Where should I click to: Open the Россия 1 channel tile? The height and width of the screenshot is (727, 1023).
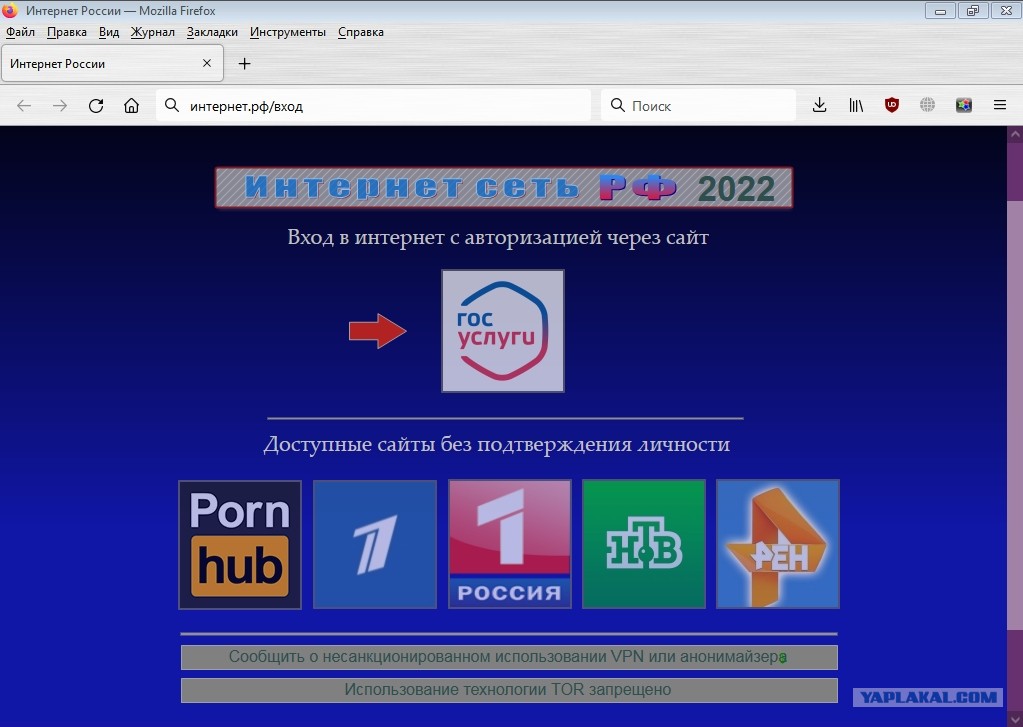click(x=510, y=544)
